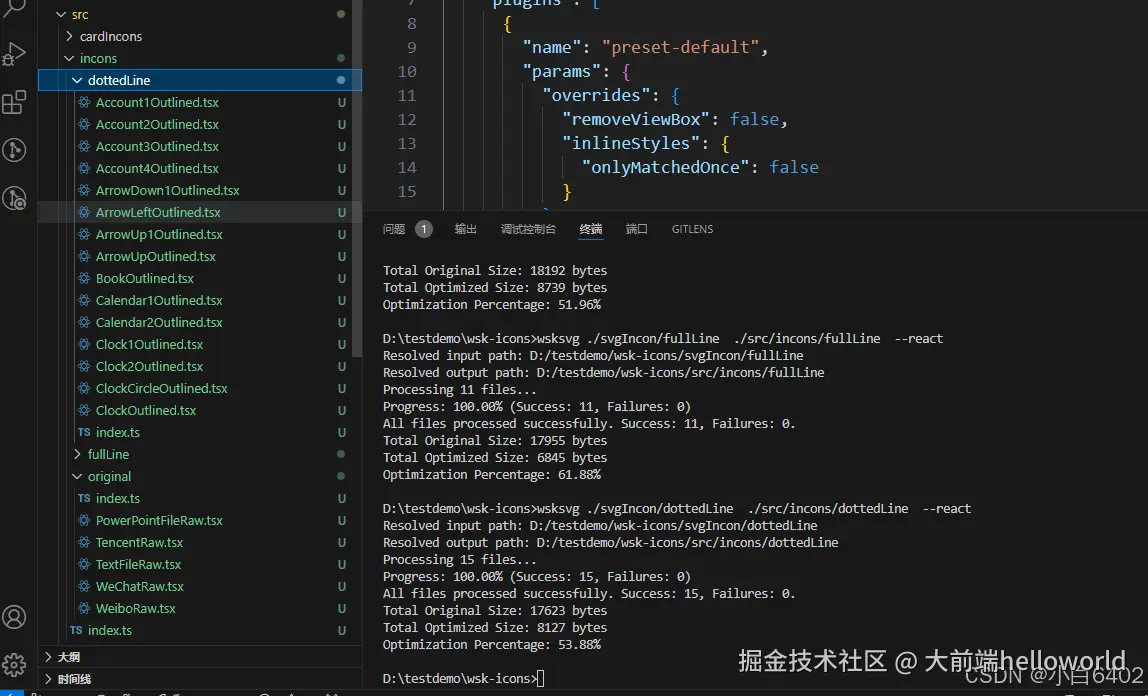Collapse the incons folder
Screen dimensions: 1148x696
70,59
